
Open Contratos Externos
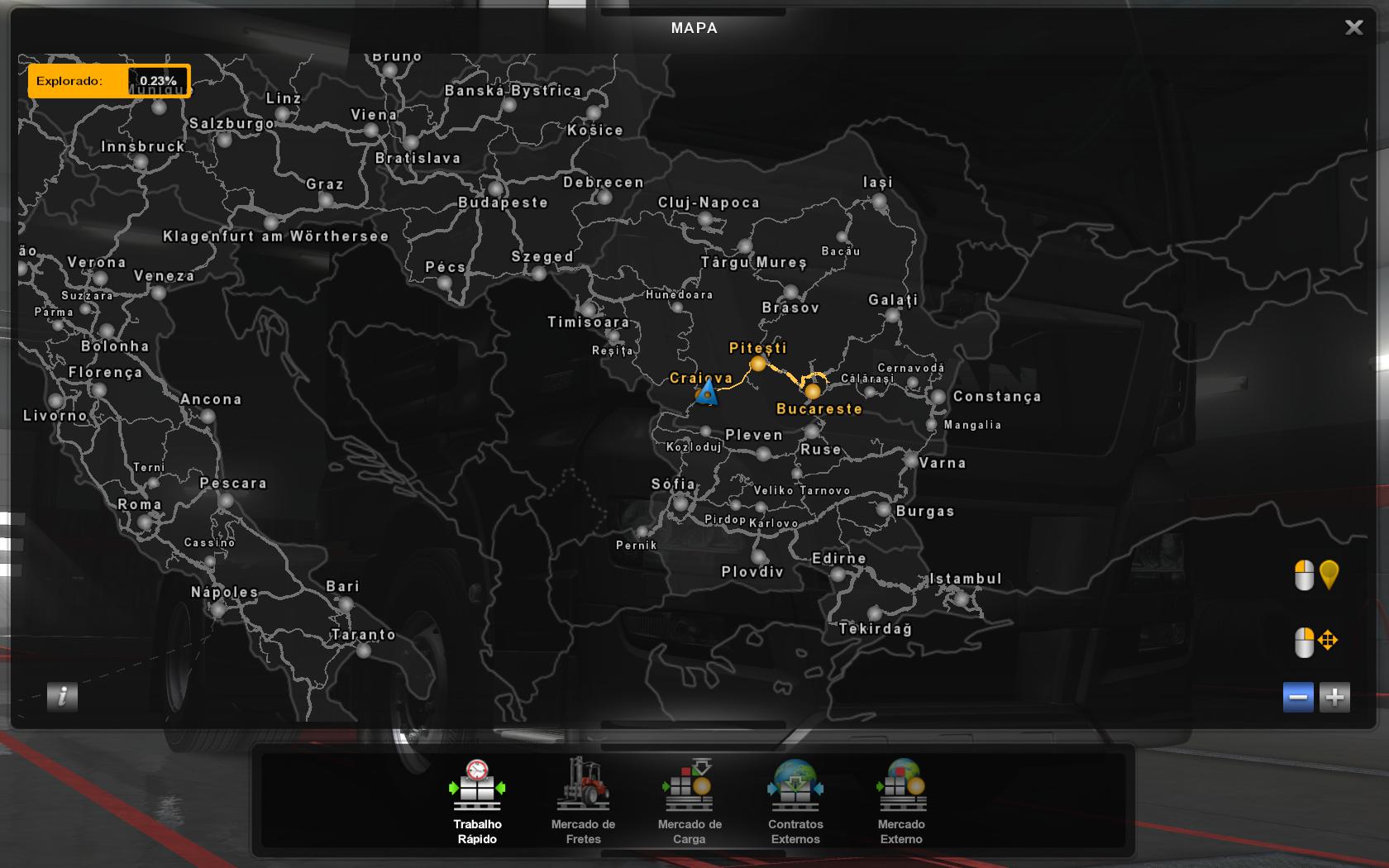pyautogui.click(x=795, y=800)
